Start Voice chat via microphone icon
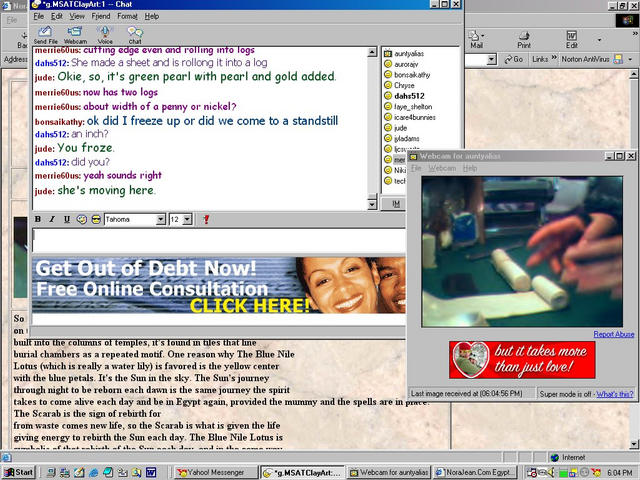The image size is (640, 480). [x=105, y=35]
